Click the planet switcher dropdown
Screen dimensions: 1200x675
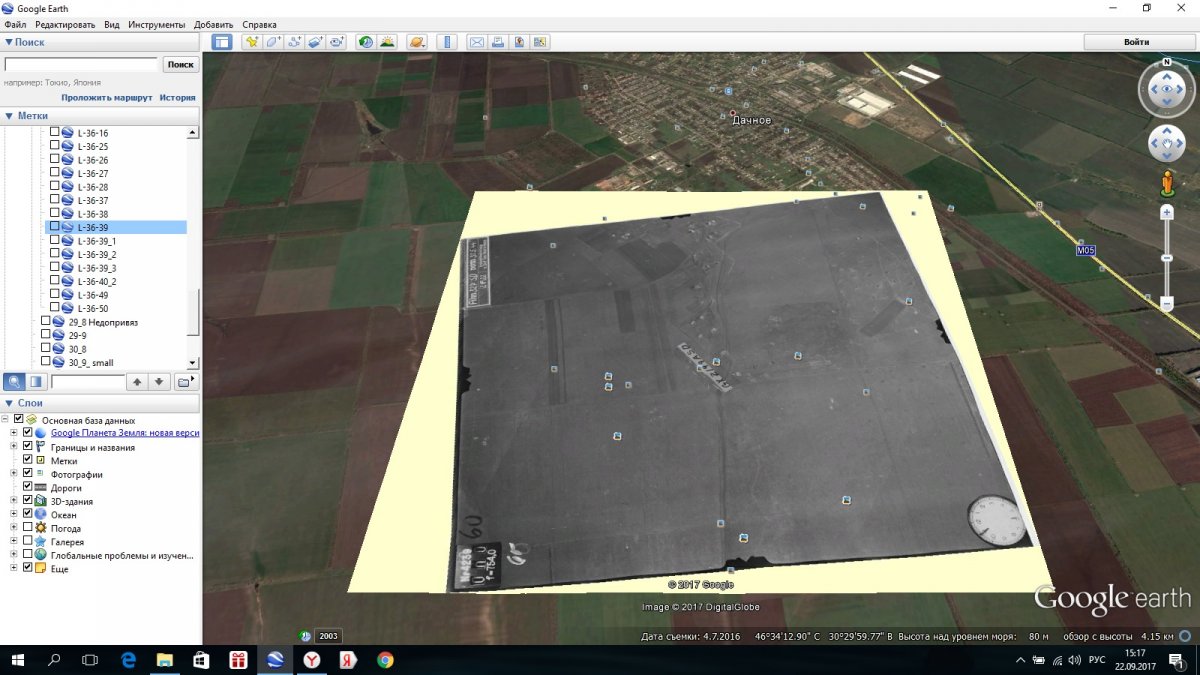[x=417, y=42]
